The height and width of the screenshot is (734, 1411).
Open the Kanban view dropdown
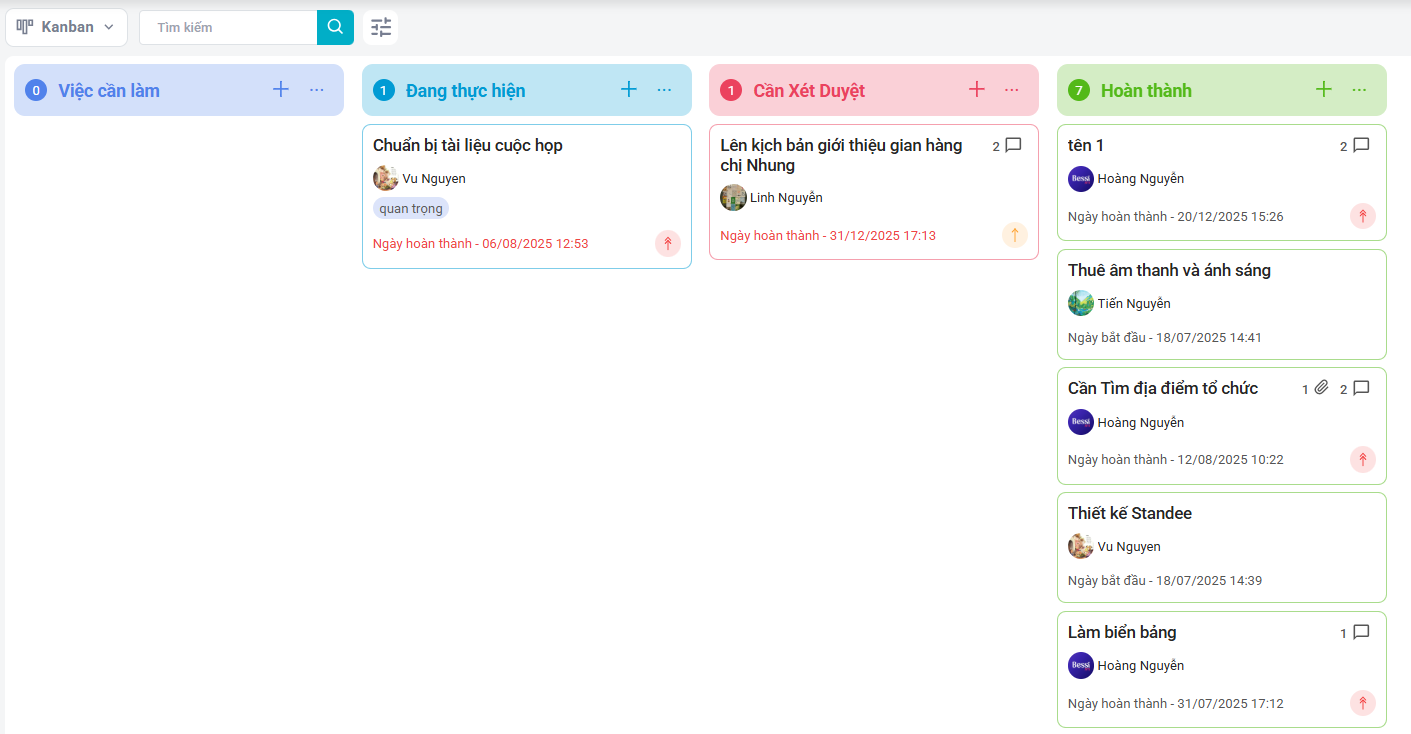[x=66, y=27]
